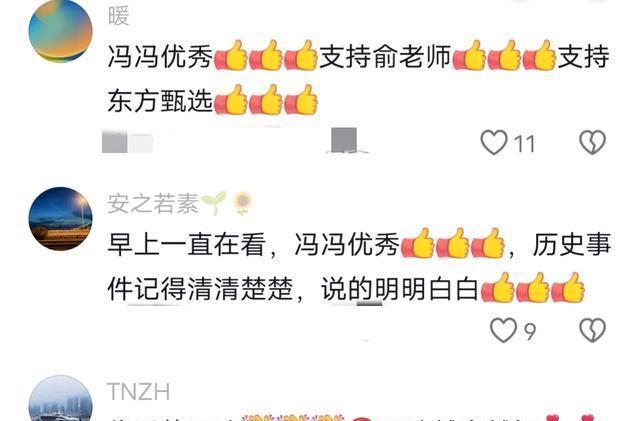Select the comment text 东方甄选
The height and width of the screenshot is (421, 640).
tap(160, 101)
